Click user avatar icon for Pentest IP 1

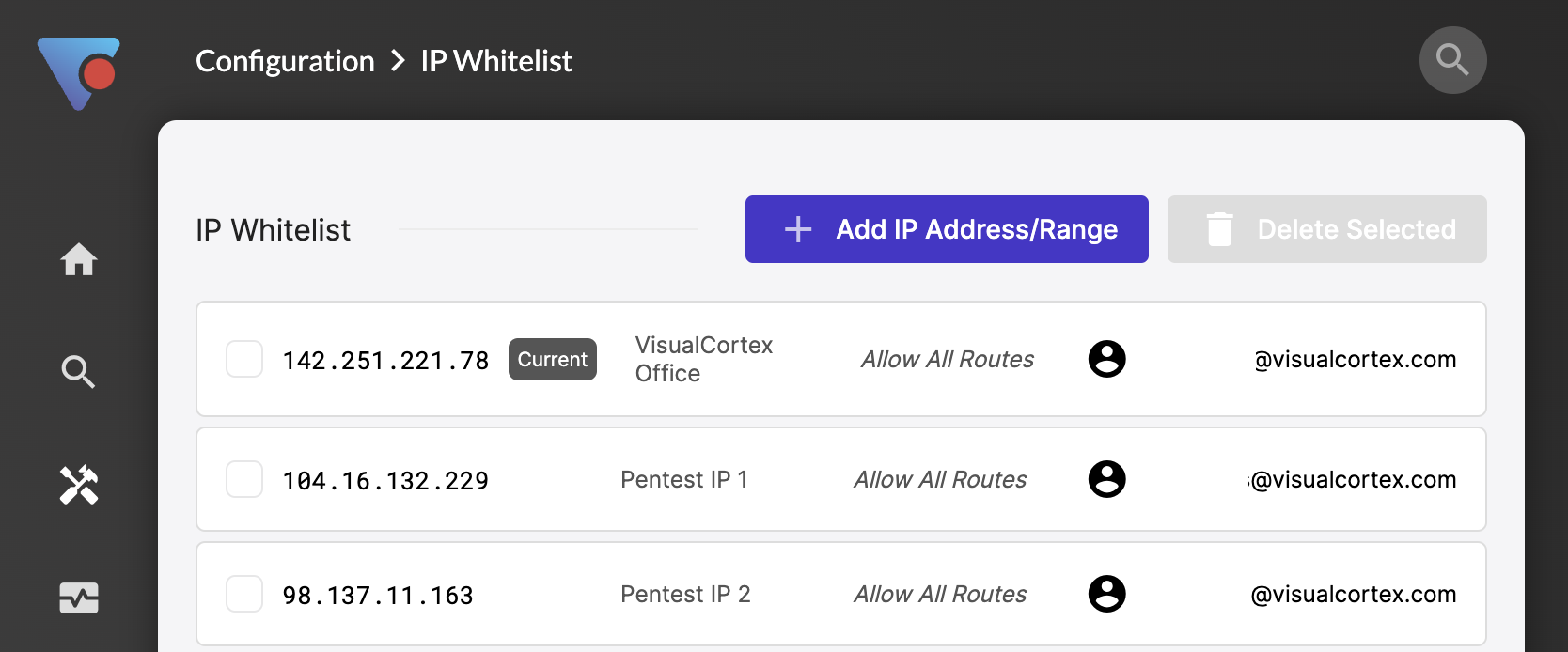[x=1106, y=479]
